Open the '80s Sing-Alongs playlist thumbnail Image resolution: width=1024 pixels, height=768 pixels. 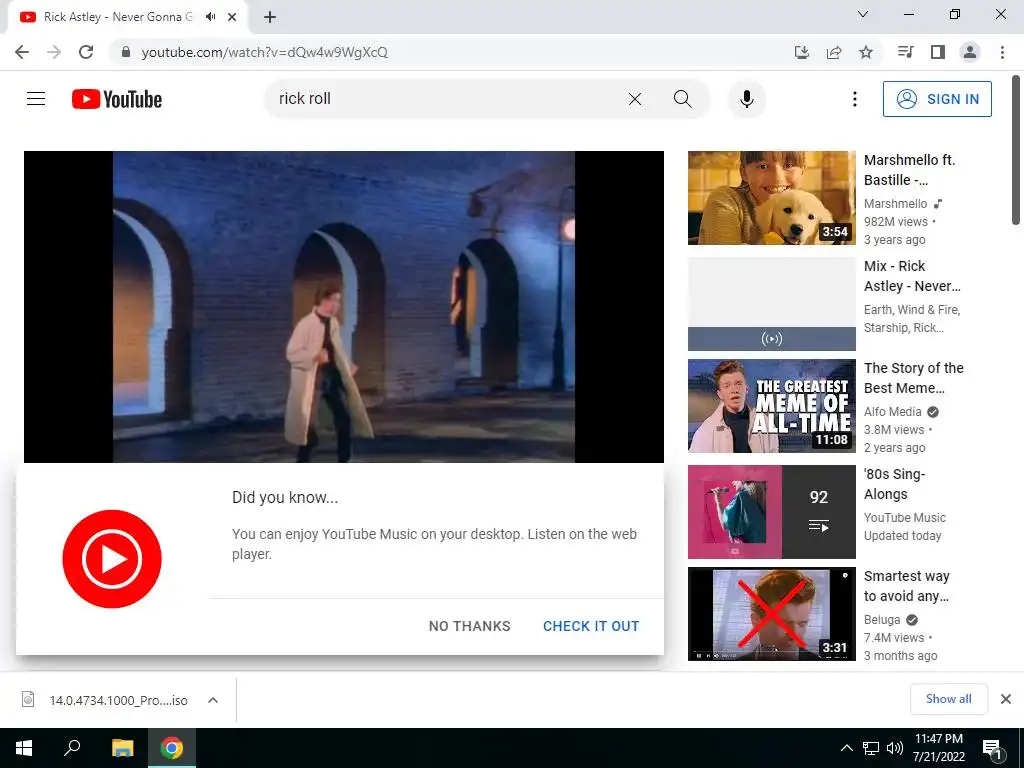tap(771, 512)
